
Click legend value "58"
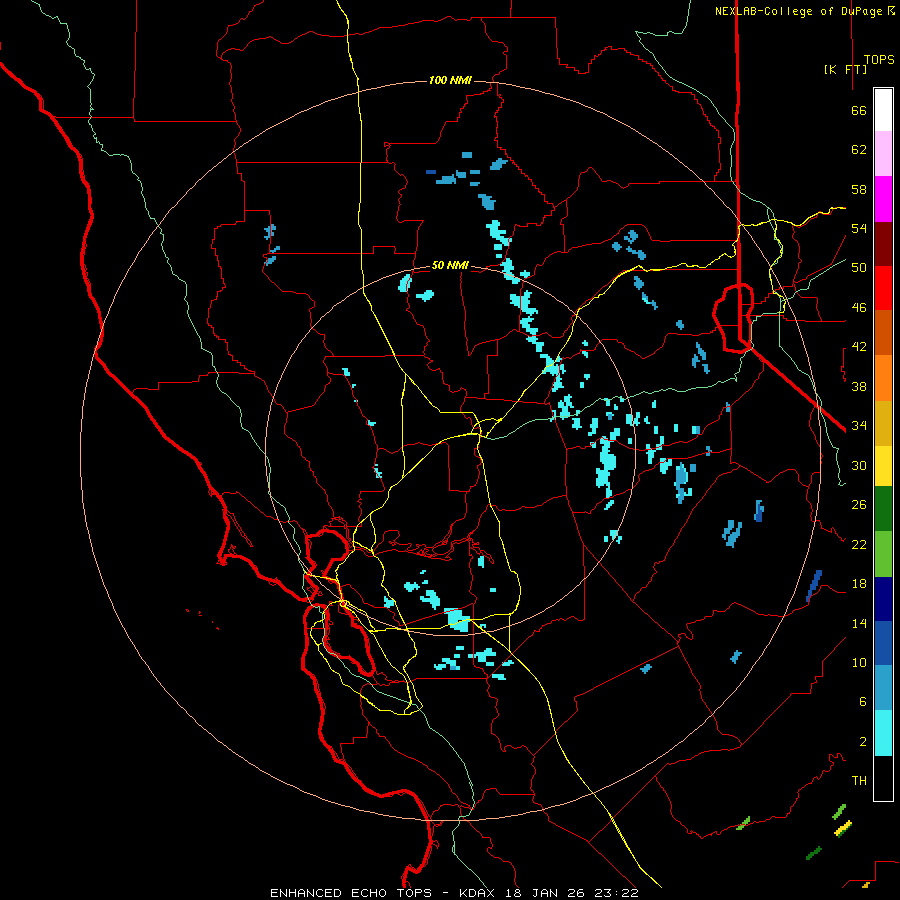click(x=859, y=189)
